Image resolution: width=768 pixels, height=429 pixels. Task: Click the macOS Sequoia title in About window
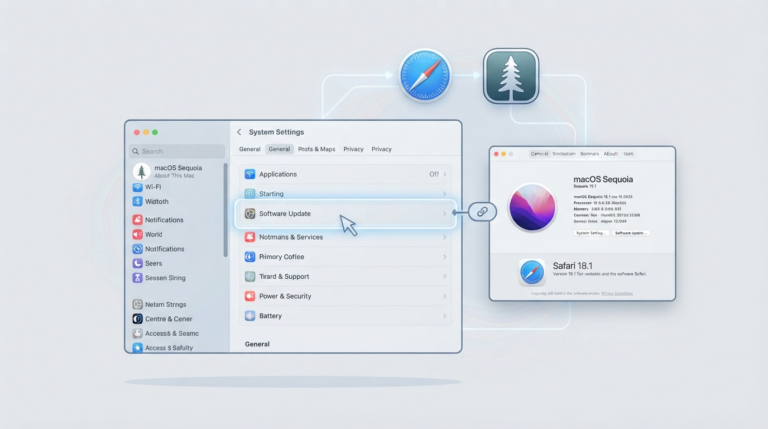point(603,179)
